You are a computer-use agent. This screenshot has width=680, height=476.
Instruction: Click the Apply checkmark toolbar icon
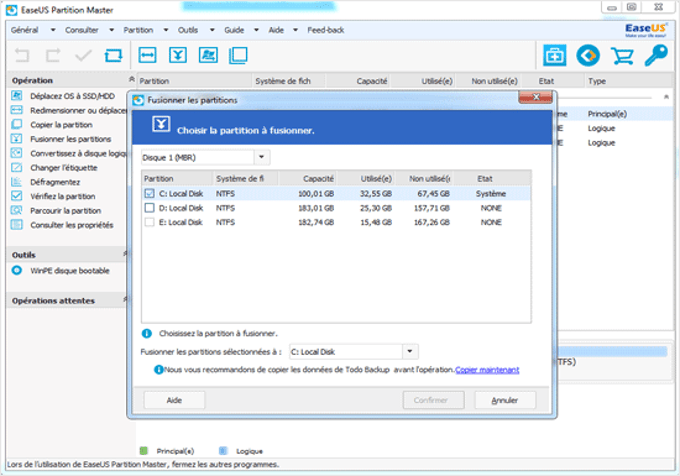83,55
